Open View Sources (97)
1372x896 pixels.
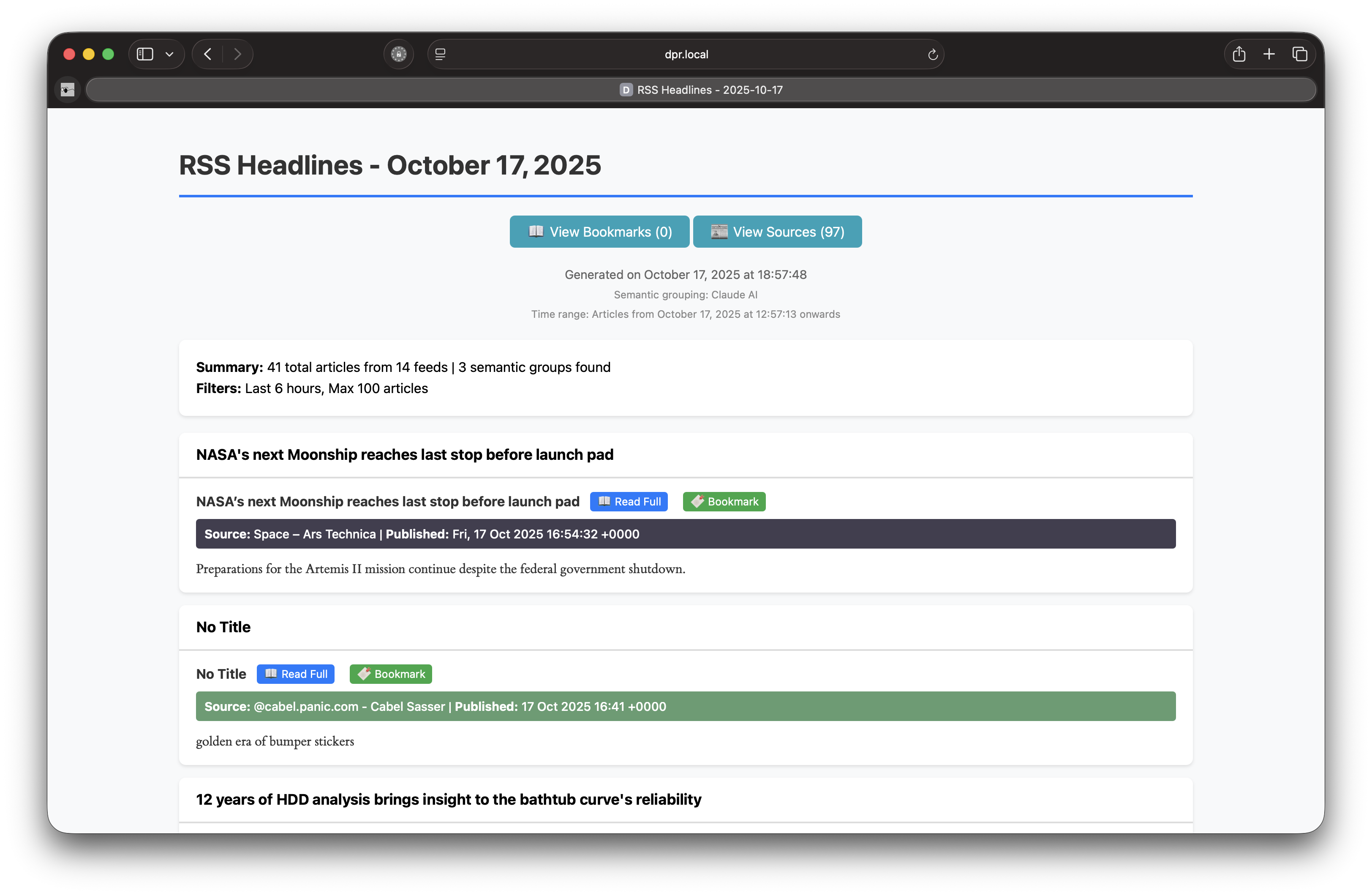[x=776, y=231]
